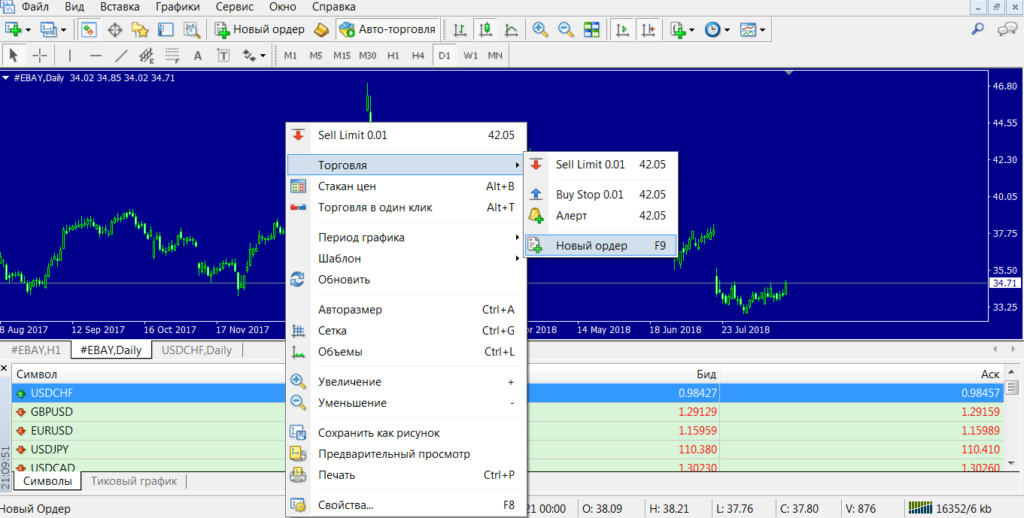Open the Data Window toolbar icon
Image resolution: width=1024 pixels, height=518 pixels.
point(115,29)
